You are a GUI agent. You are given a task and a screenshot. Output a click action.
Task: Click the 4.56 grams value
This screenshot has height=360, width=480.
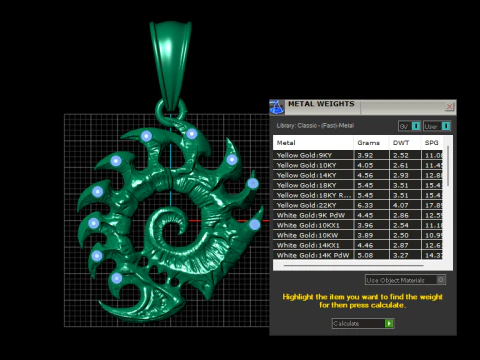pyautogui.click(x=365, y=175)
